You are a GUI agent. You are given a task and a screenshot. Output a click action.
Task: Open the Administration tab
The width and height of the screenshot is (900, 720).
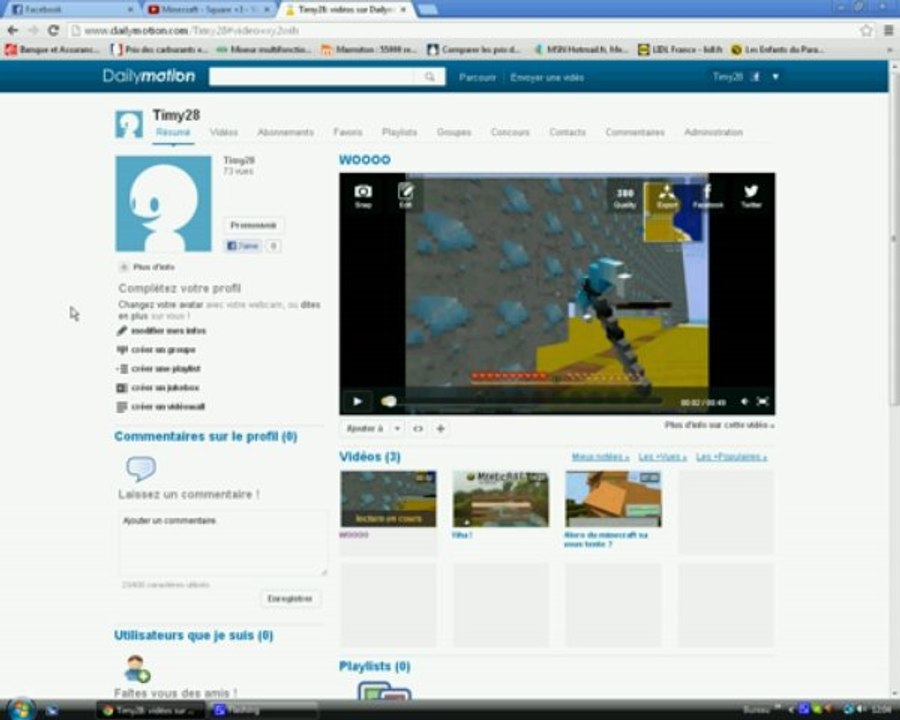pyautogui.click(x=713, y=132)
